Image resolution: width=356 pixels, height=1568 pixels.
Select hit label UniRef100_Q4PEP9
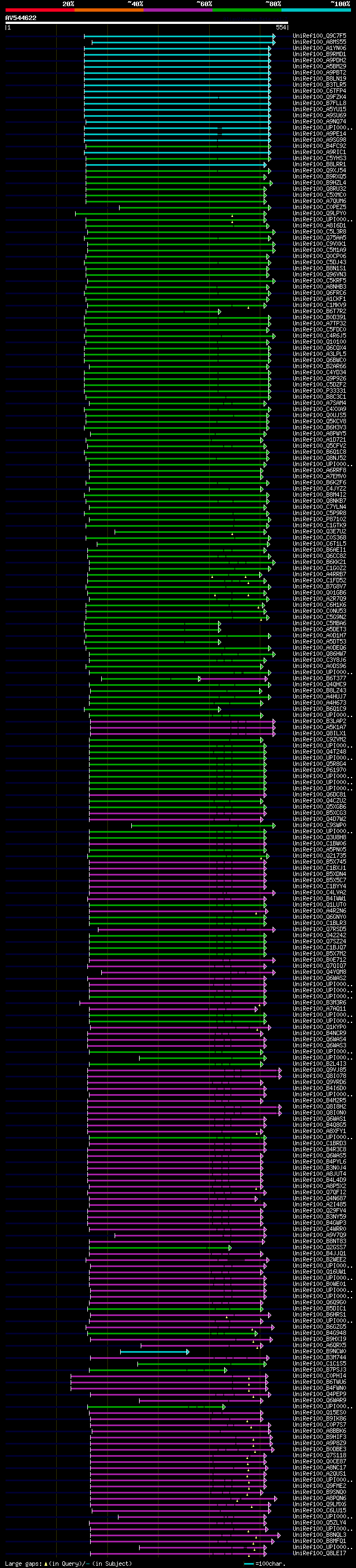(x=319, y=1394)
